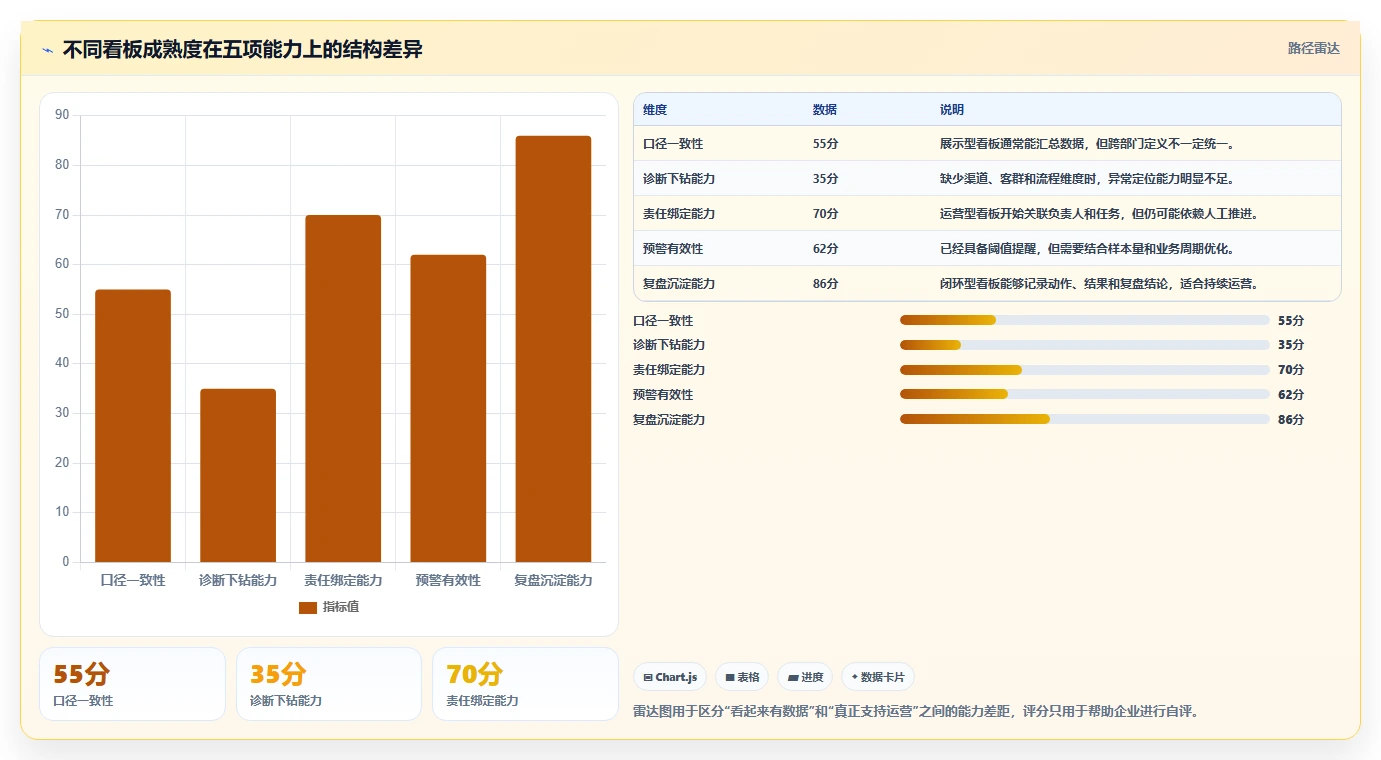Open the 55分 口径一致性 data card
Viewport: 1381px width, 760px height.
point(132,684)
